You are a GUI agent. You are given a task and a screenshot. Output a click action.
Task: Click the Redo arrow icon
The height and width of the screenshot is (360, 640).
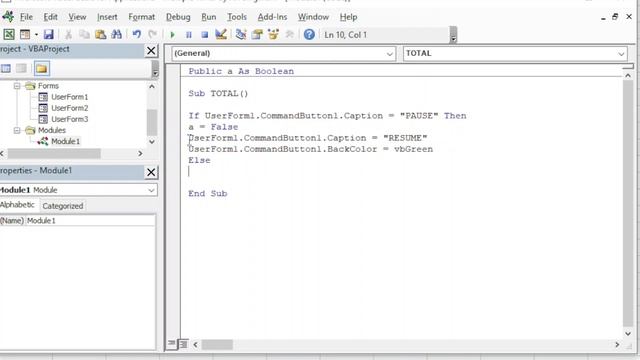[153, 35]
